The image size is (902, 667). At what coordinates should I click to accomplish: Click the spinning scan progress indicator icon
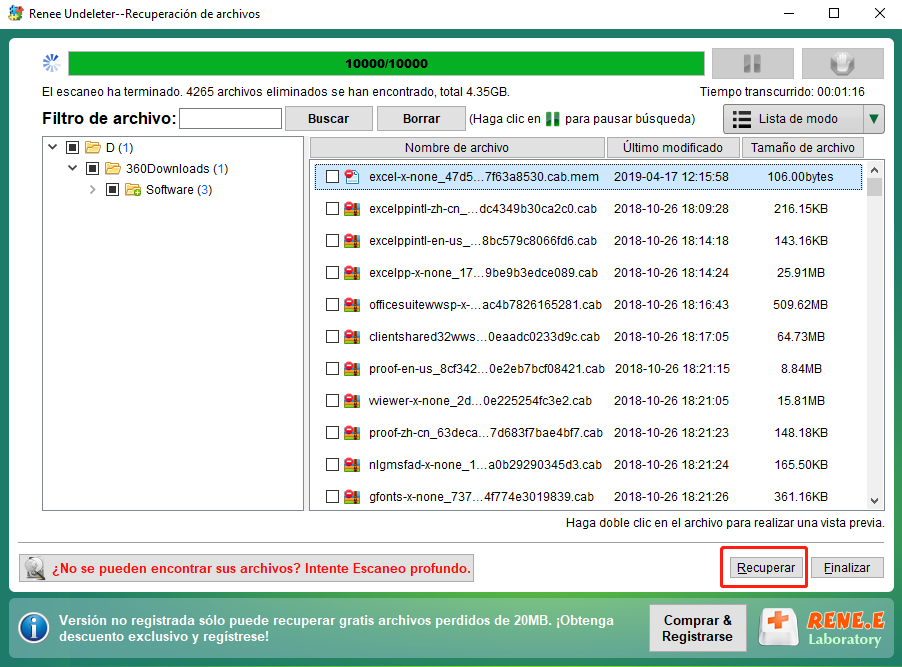point(52,63)
